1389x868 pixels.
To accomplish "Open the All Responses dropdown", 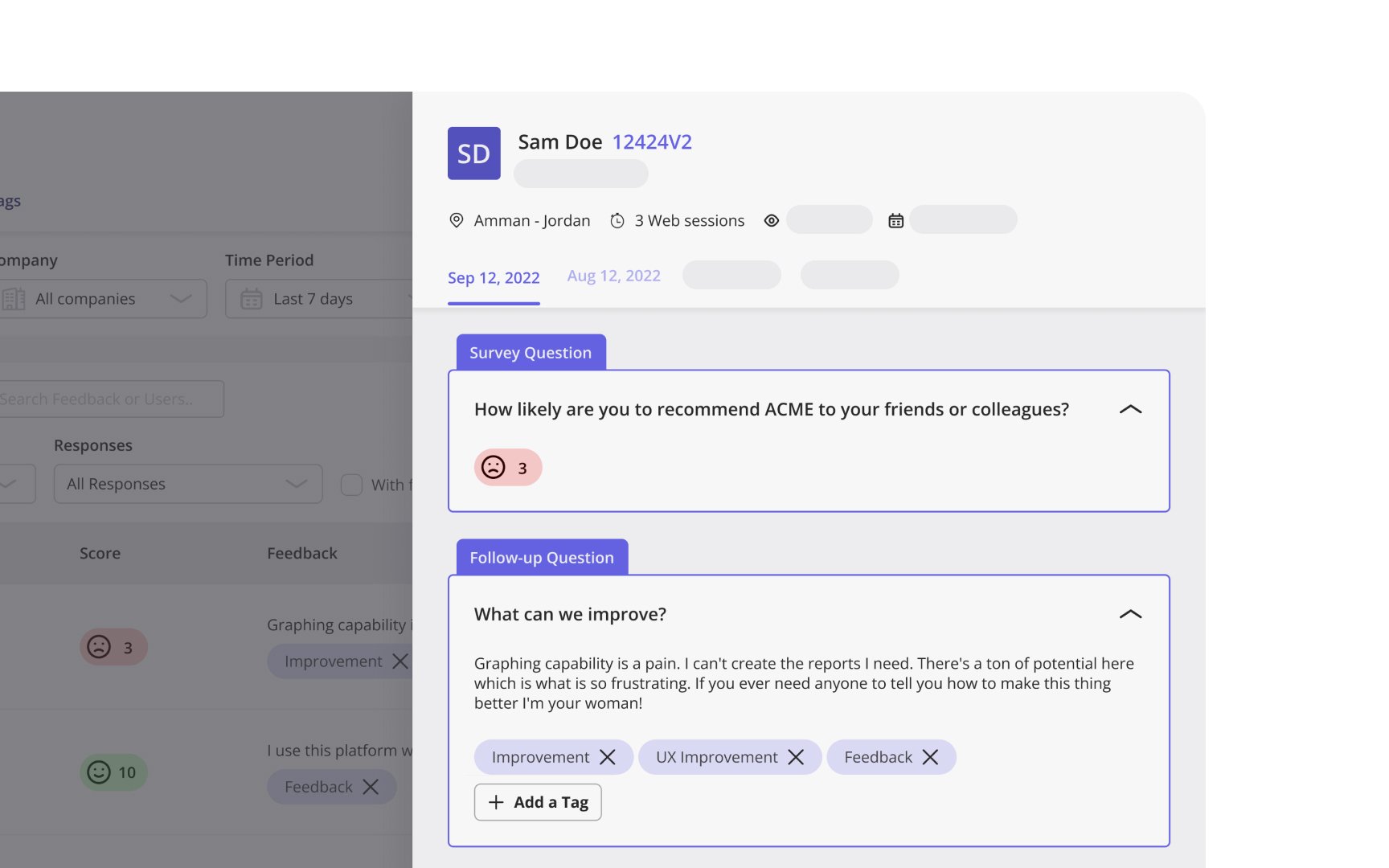I will (188, 484).
